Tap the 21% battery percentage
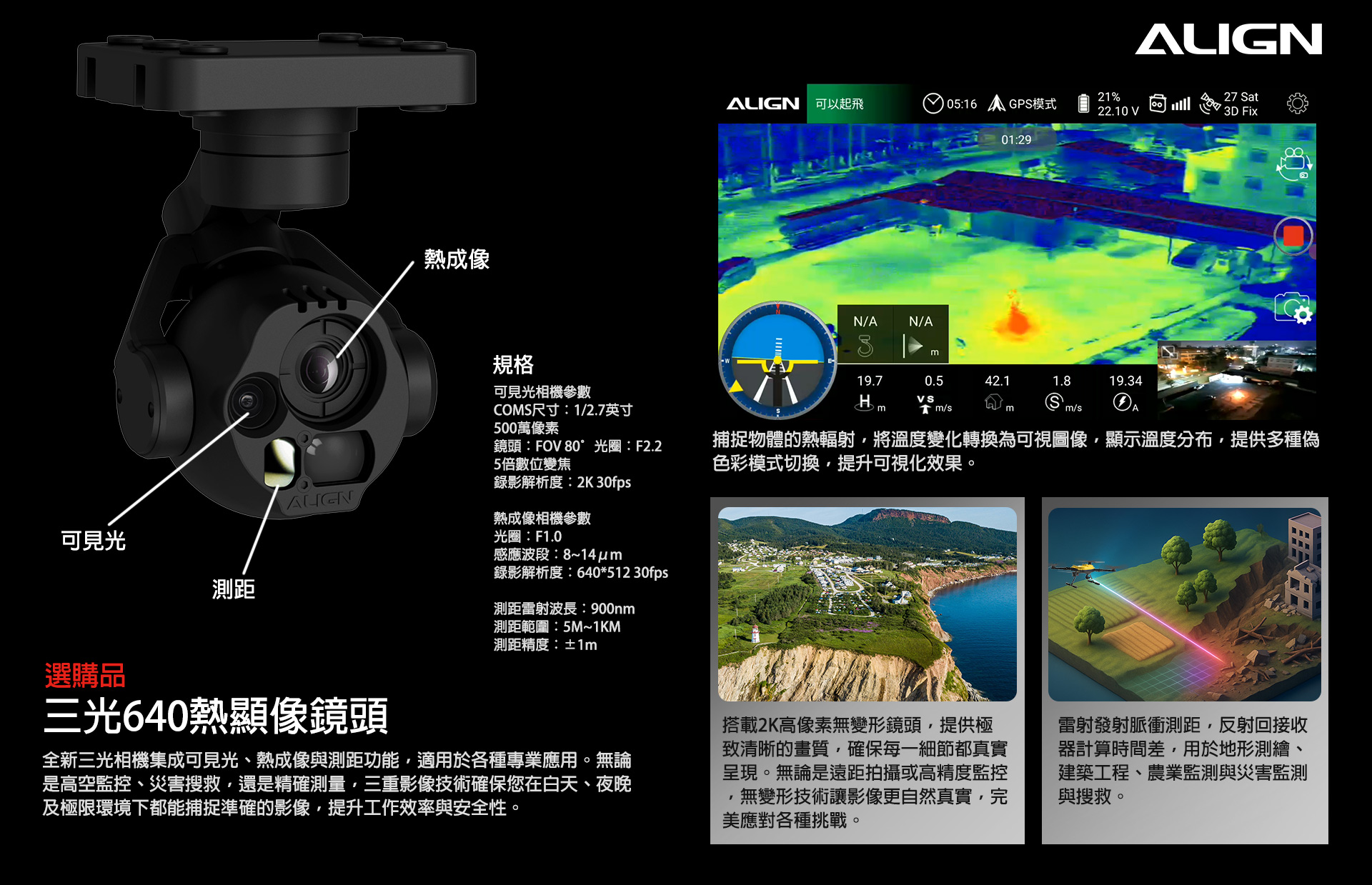Screen dimensions: 1372x885 click(1109, 96)
